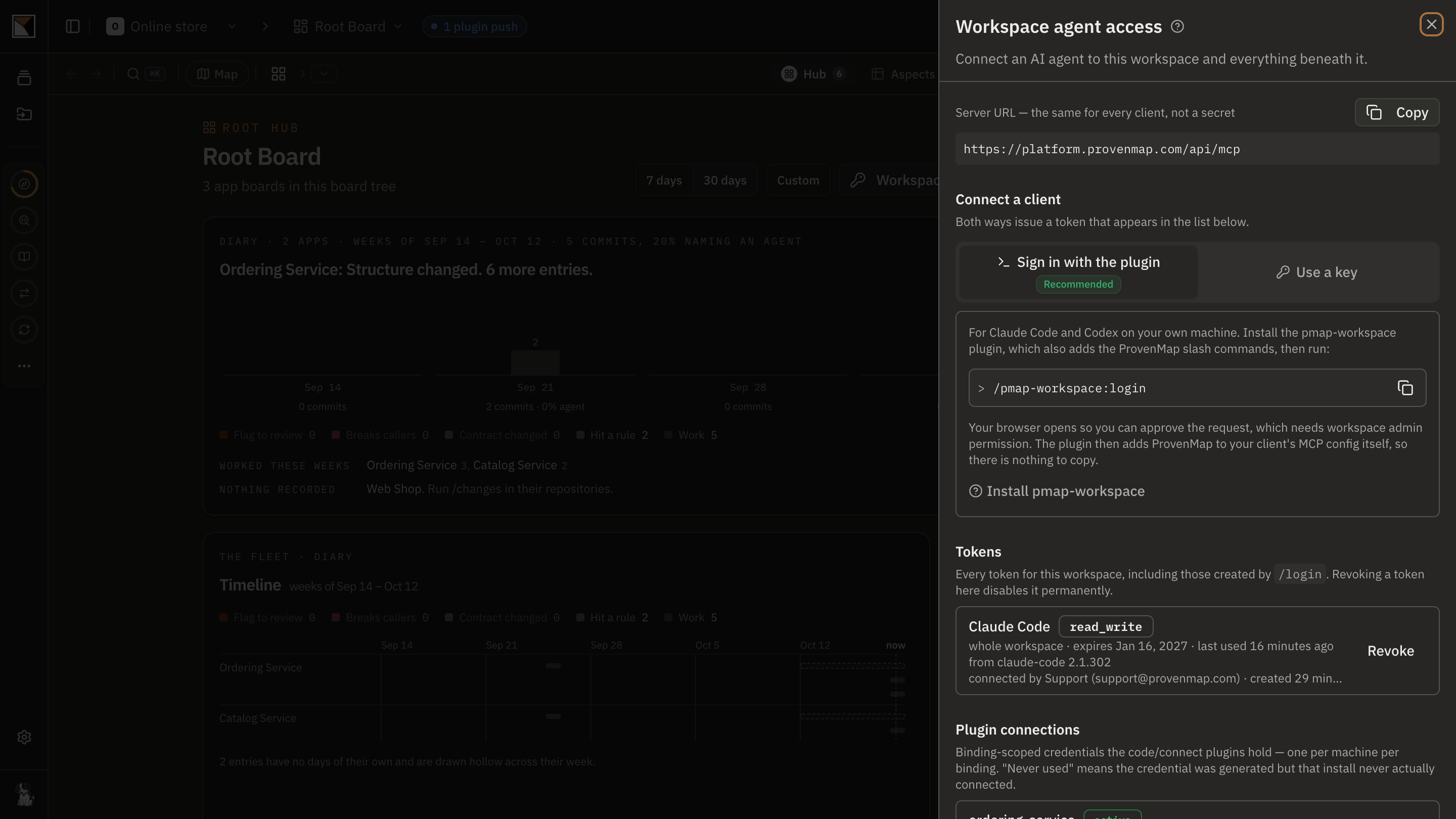Open the import arrow sidebar icon
This screenshot has height=819, width=1456.
point(24,114)
